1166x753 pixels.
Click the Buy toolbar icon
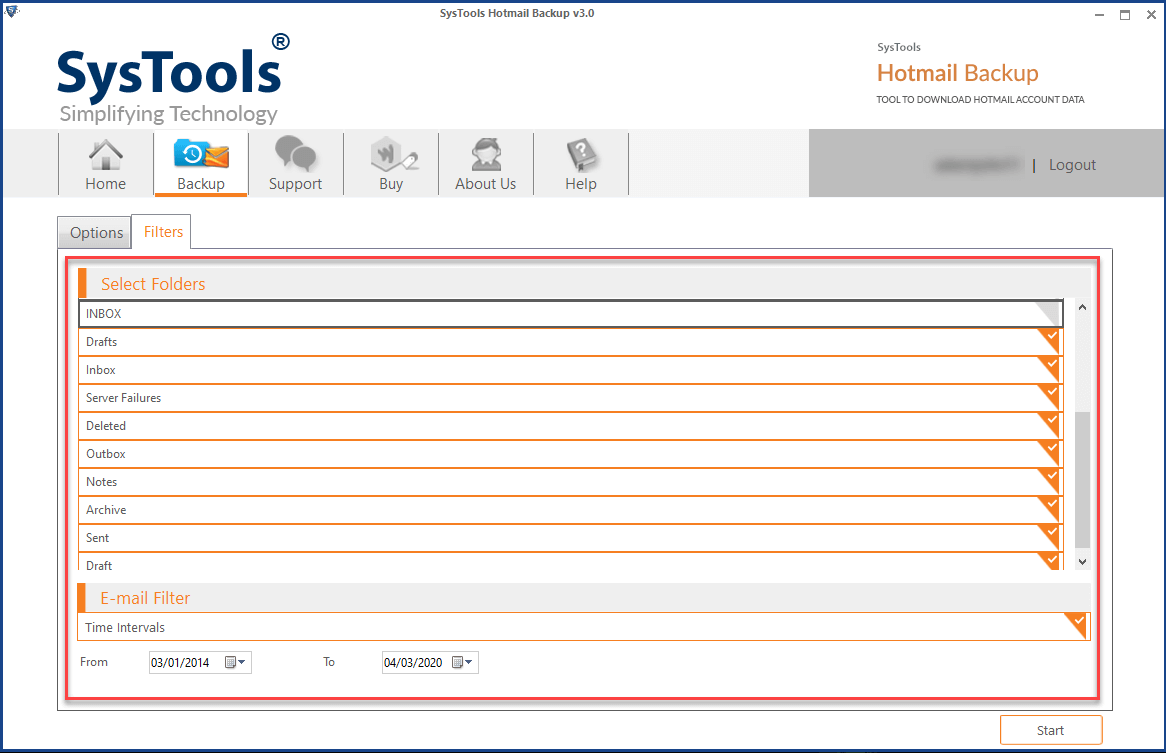(x=391, y=164)
